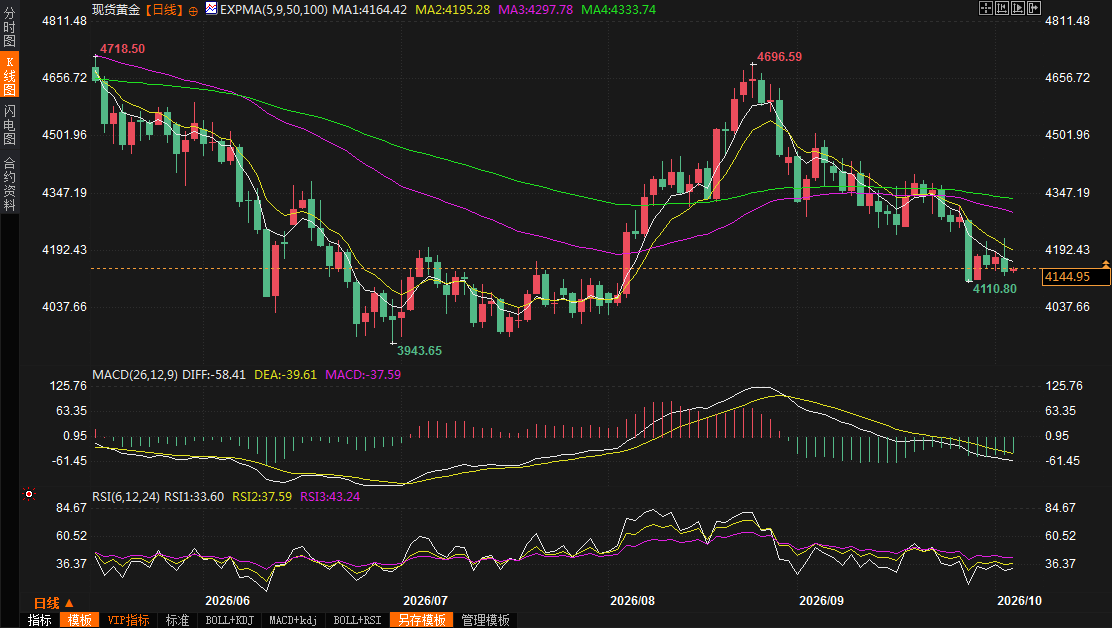Open the 合约资料 side tab
This screenshot has width=1112, height=628.
9,183
